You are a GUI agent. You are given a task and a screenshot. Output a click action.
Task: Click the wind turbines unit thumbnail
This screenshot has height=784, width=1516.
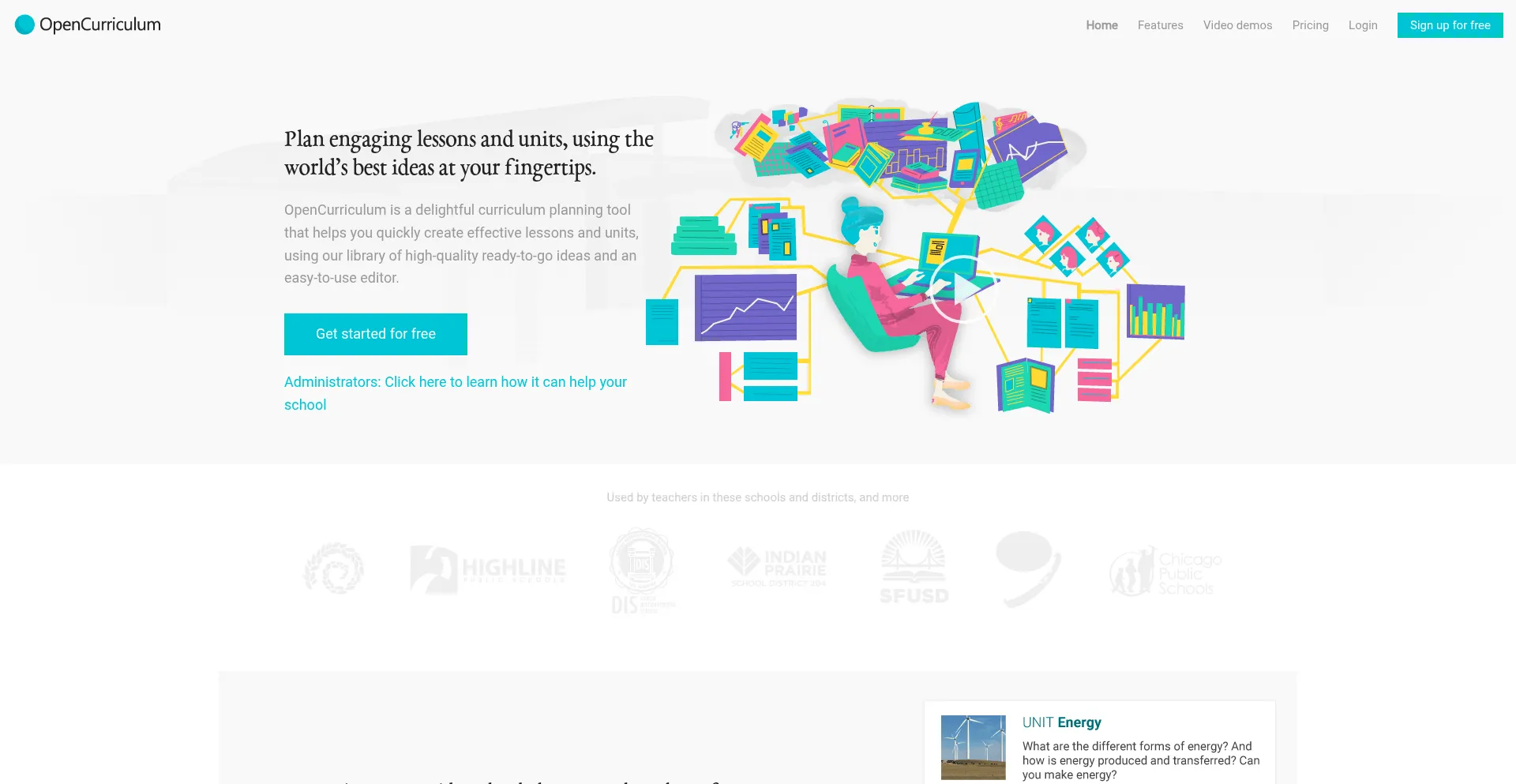(x=973, y=747)
